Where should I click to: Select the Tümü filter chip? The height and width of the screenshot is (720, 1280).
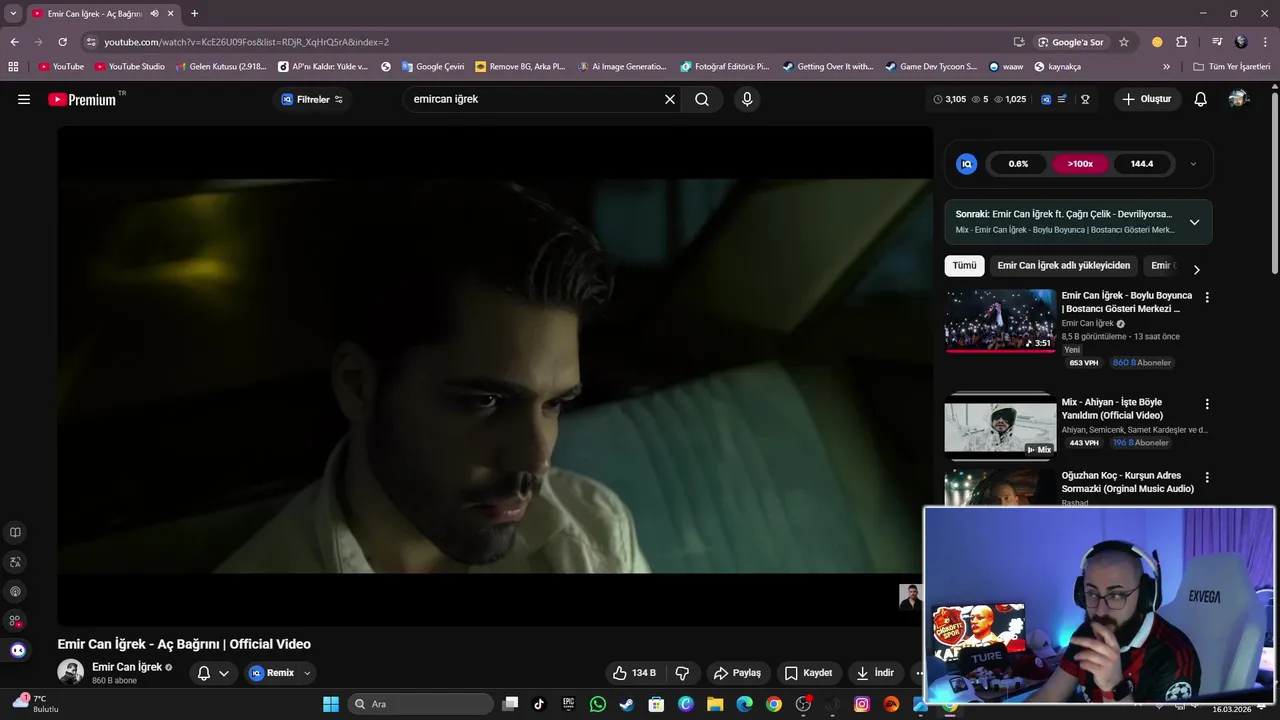(964, 266)
